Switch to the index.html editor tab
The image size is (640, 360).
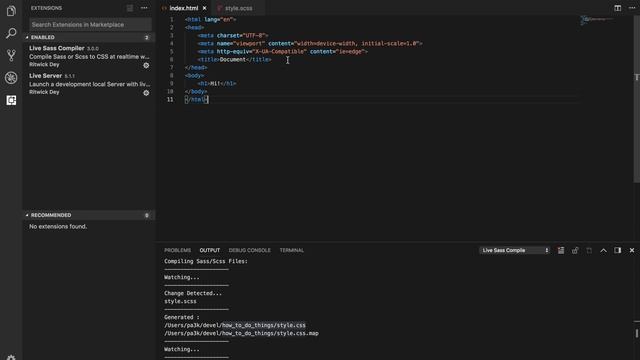pos(184,8)
